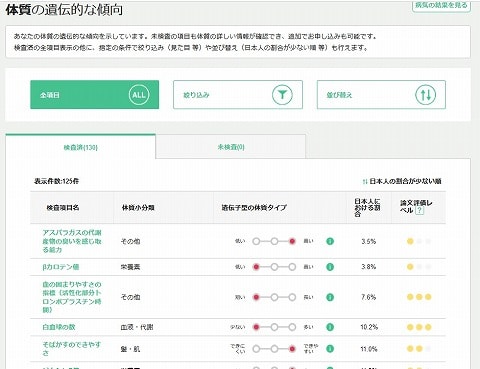The image size is (480, 369).
Task: Switch to the 検査済(130) tab
Action: point(80,147)
